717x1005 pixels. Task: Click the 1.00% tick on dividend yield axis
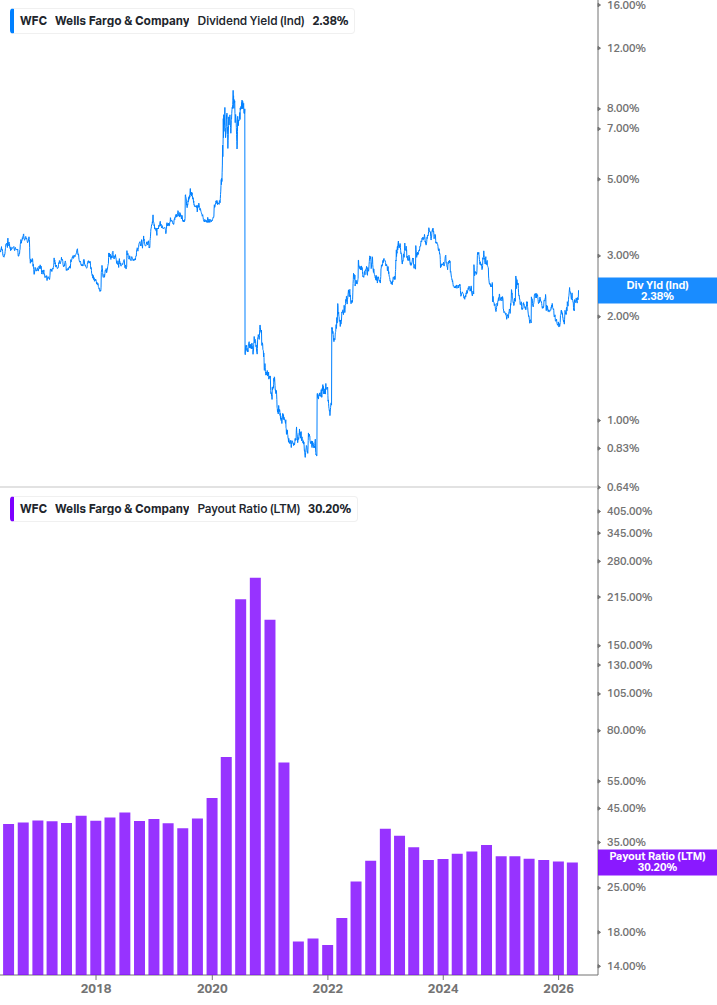coord(623,420)
